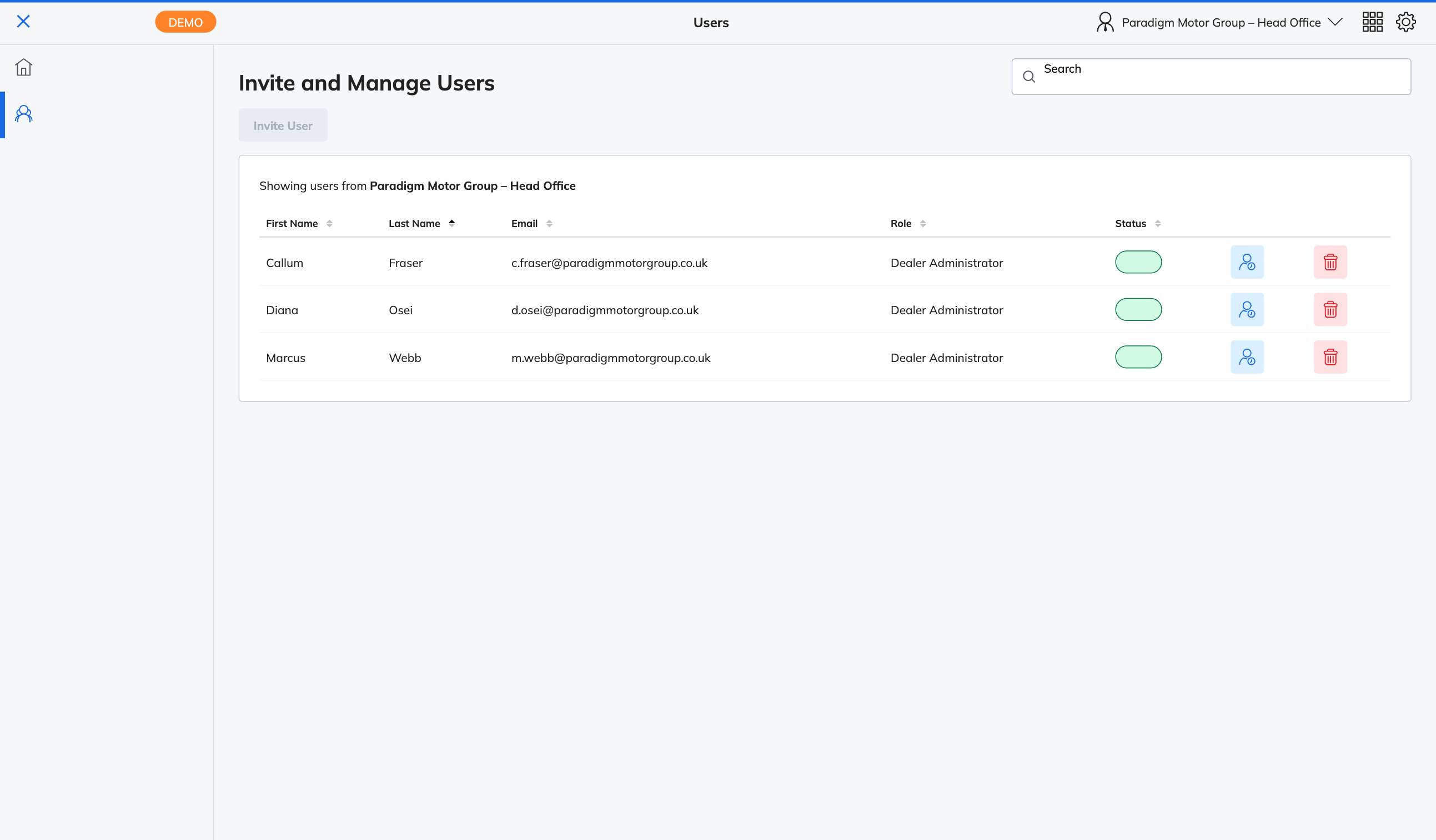The image size is (1436, 840).
Task: Open the Home icon in sidebar
Action: point(23,67)
